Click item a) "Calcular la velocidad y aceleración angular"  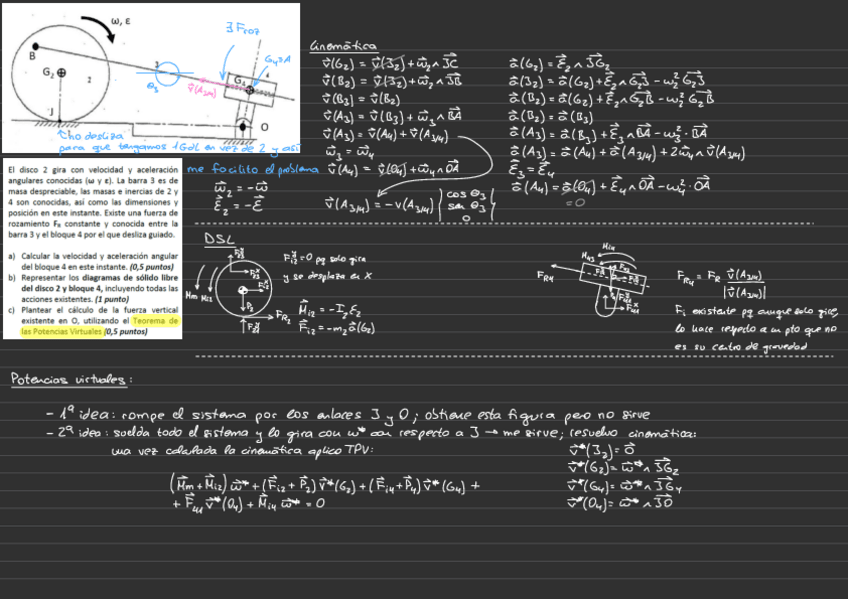(x=93, y=261)
